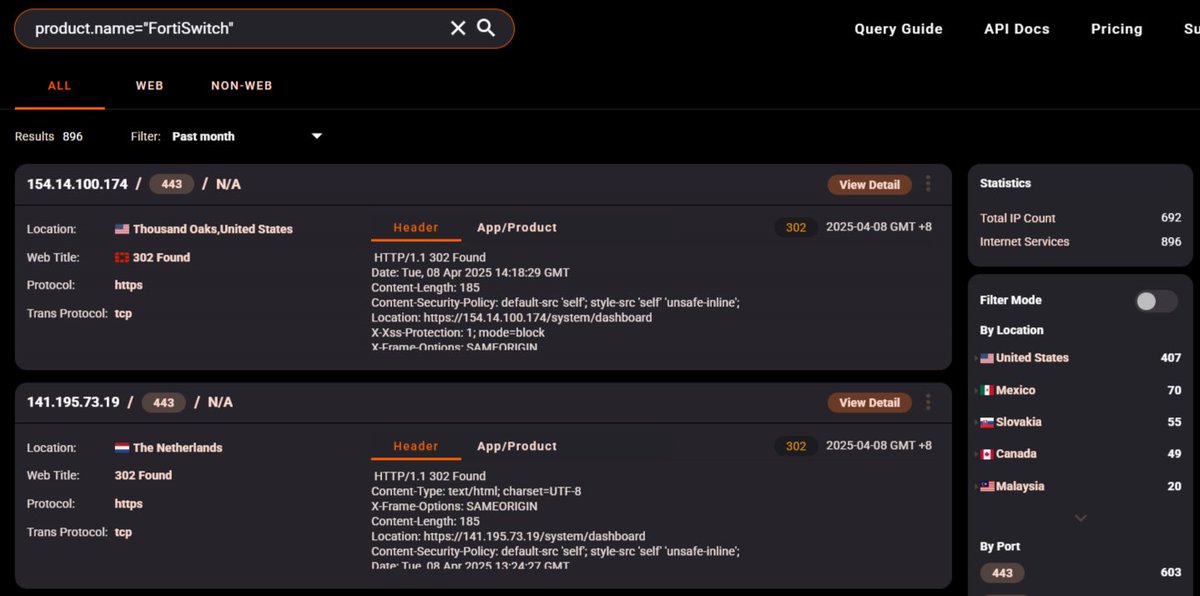Select App/Product tab for 141.195.73.19

(517, 446)
